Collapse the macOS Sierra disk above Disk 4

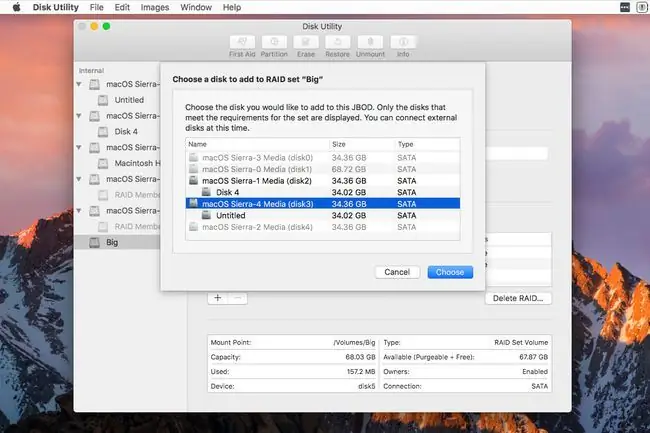[x=79, y=116]
